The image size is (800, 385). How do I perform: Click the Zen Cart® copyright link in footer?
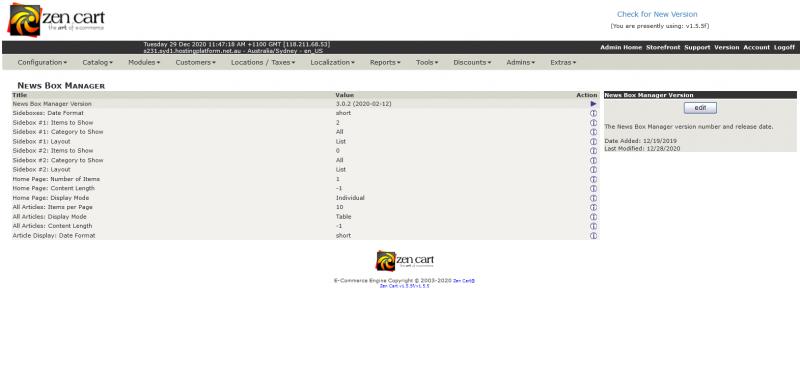[x=464, y=281]
